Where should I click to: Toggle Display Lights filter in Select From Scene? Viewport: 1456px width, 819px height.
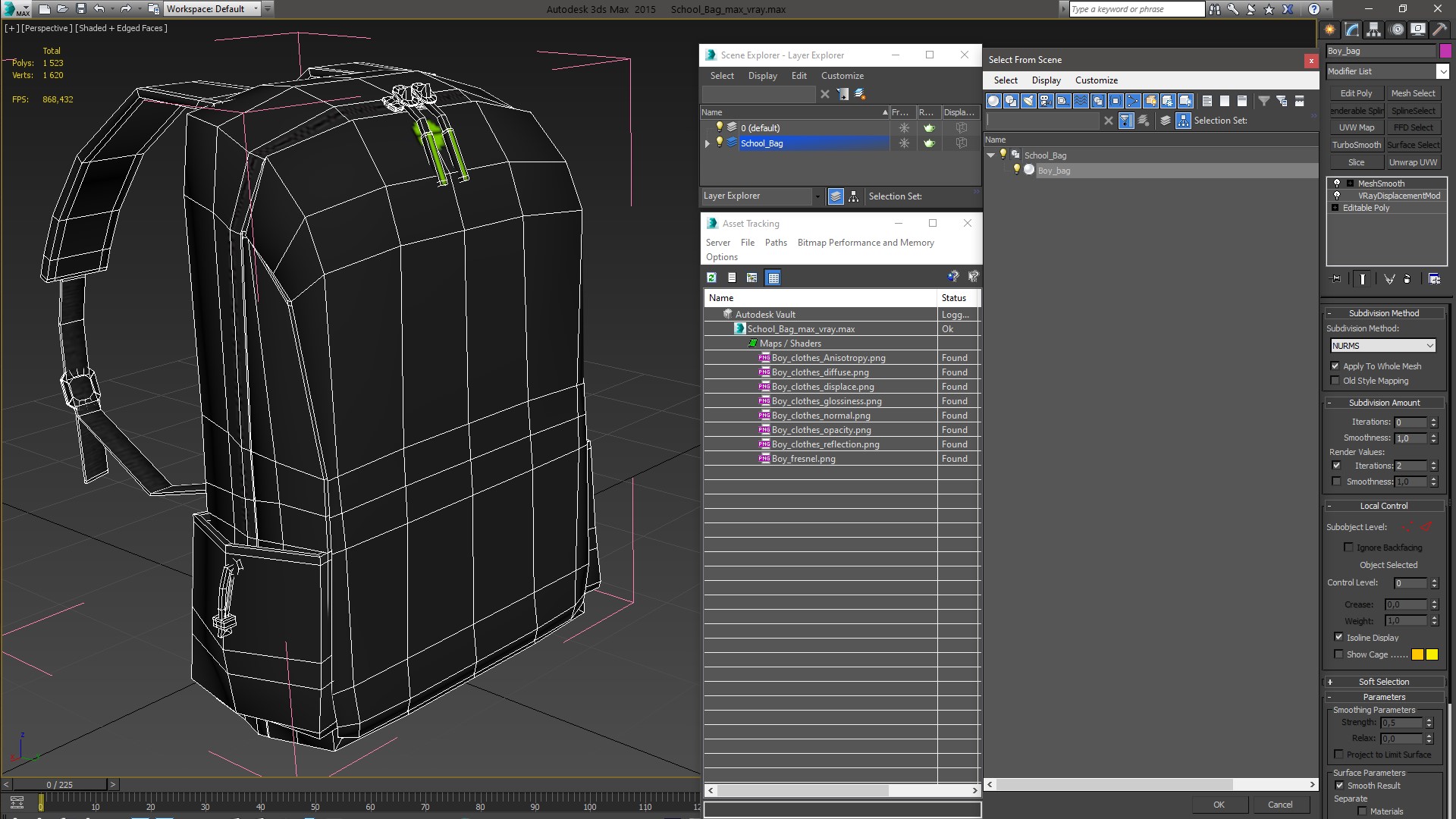1028,101
